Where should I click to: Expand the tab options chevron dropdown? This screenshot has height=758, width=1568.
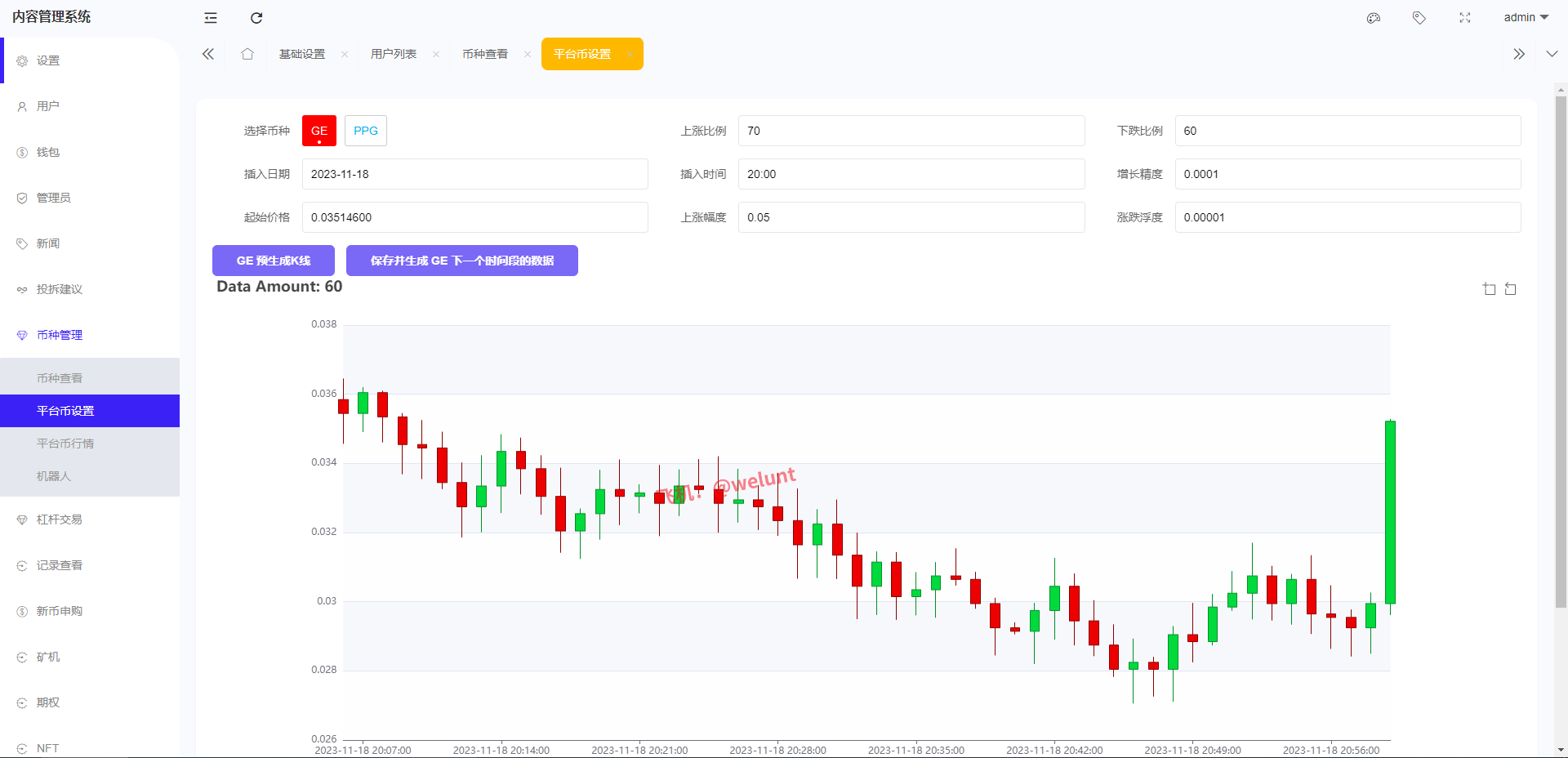pos(1552,54)
